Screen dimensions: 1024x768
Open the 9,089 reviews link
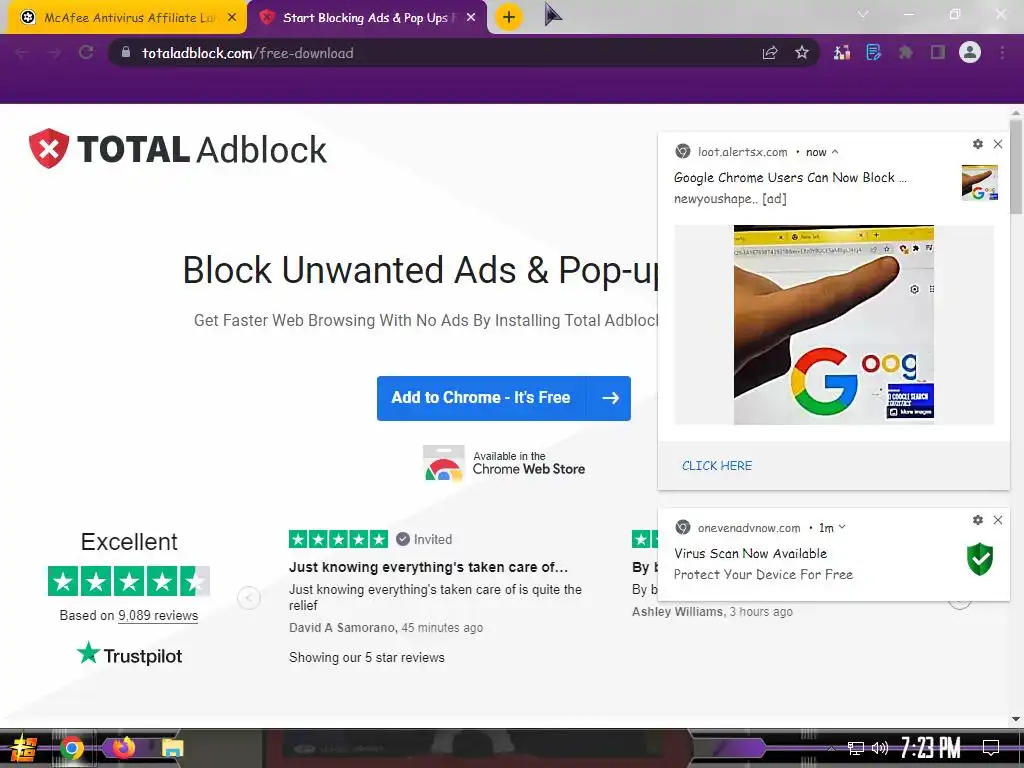(x=157, y=615)
